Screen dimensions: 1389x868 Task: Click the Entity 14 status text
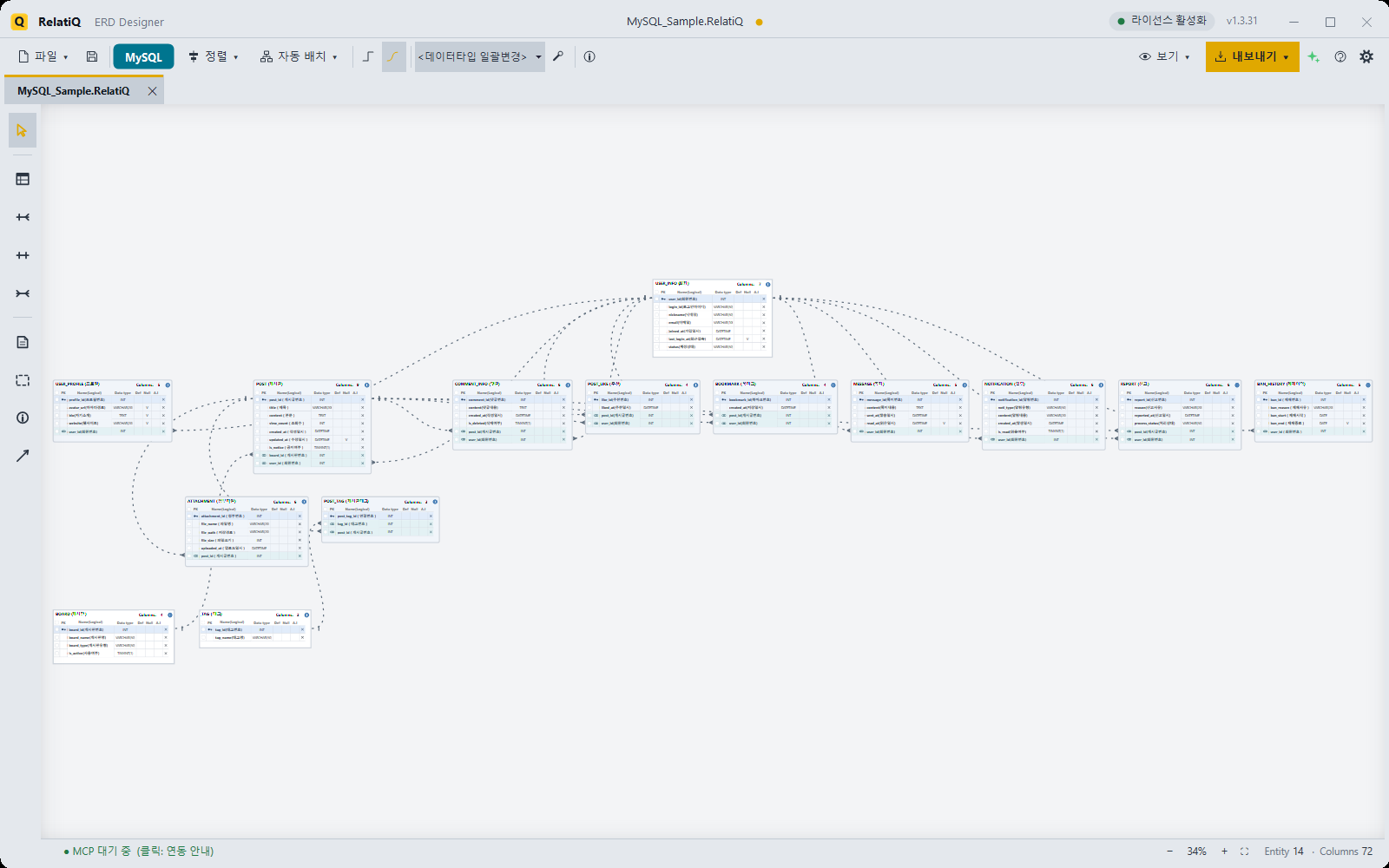tap(1284, 852)
